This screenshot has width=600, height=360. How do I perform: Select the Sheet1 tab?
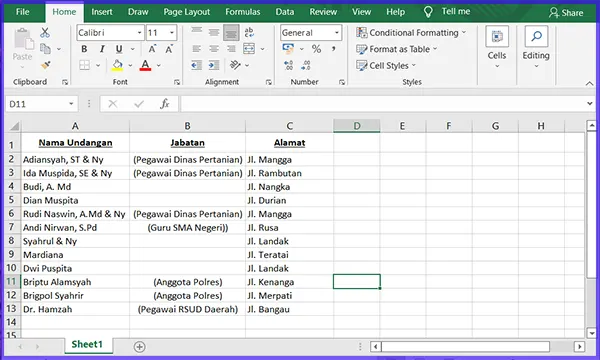(x=87, y=344)
